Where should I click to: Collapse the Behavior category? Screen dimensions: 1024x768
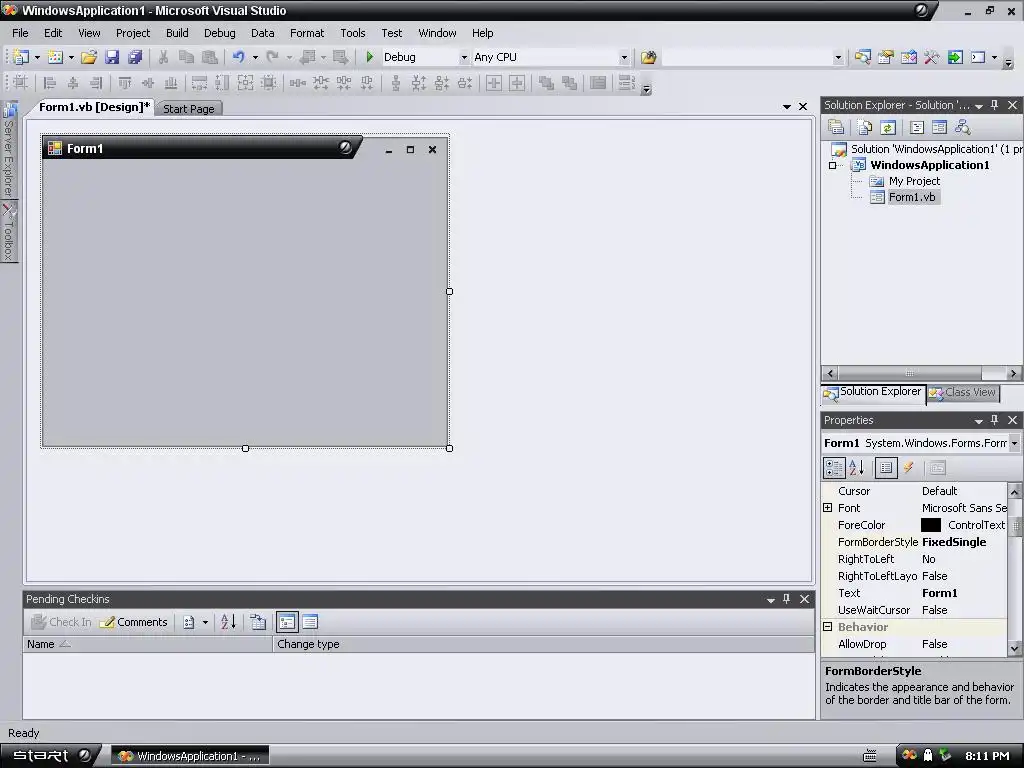[x=827, y=626]
